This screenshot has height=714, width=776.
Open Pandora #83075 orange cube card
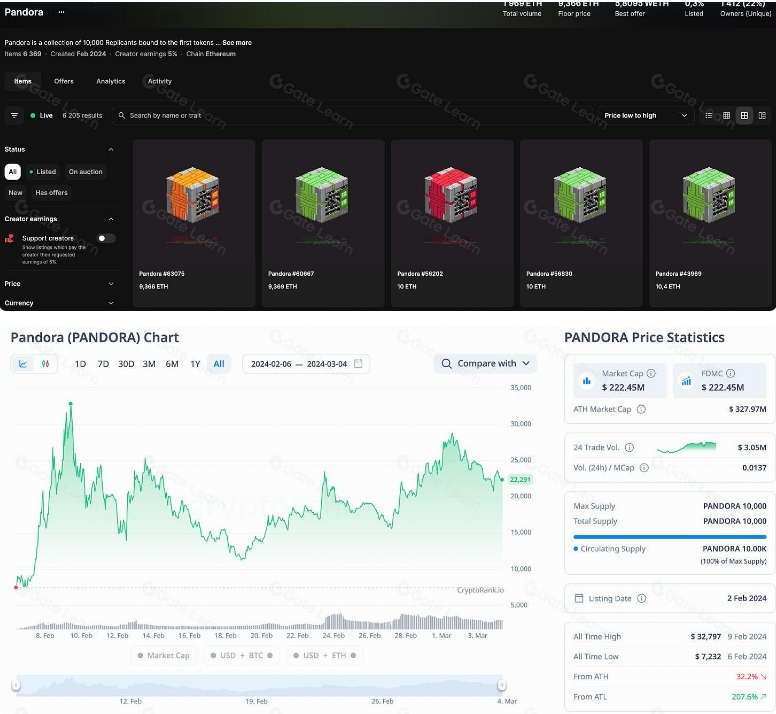coord(194,223)
